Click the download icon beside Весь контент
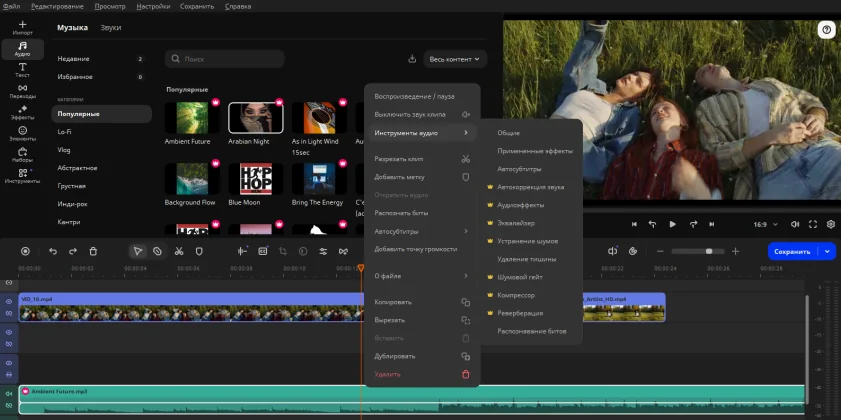The image size is (841, 420). coord(412,59)
